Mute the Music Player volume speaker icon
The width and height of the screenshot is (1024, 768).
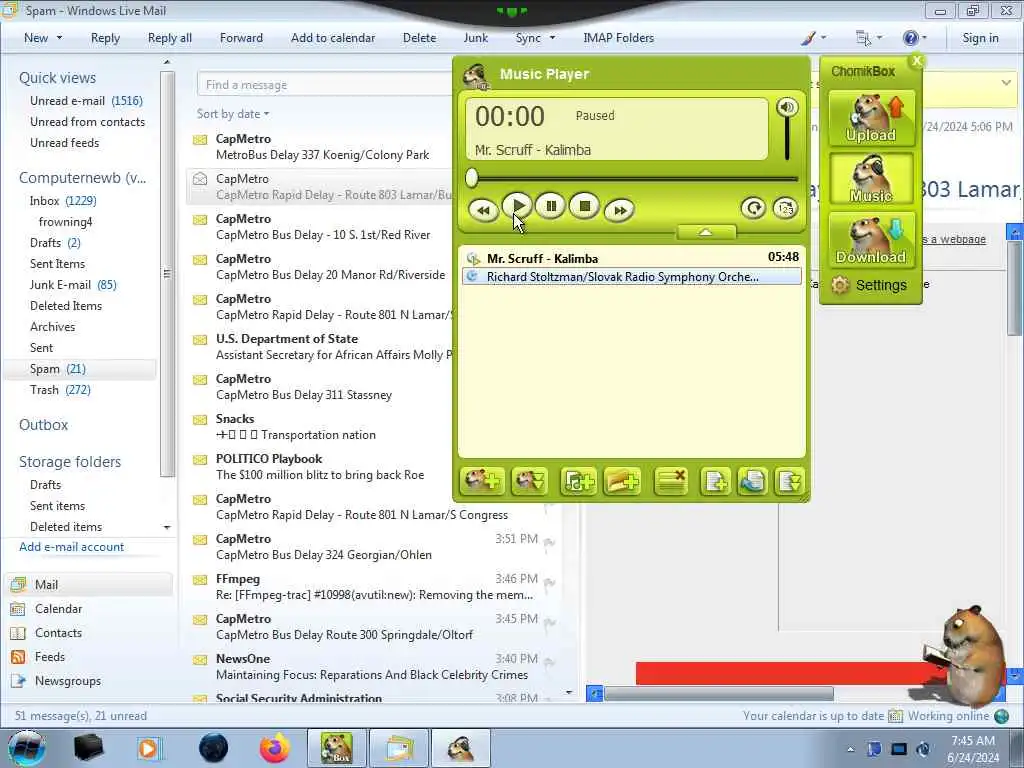click(x=787, y=107)
